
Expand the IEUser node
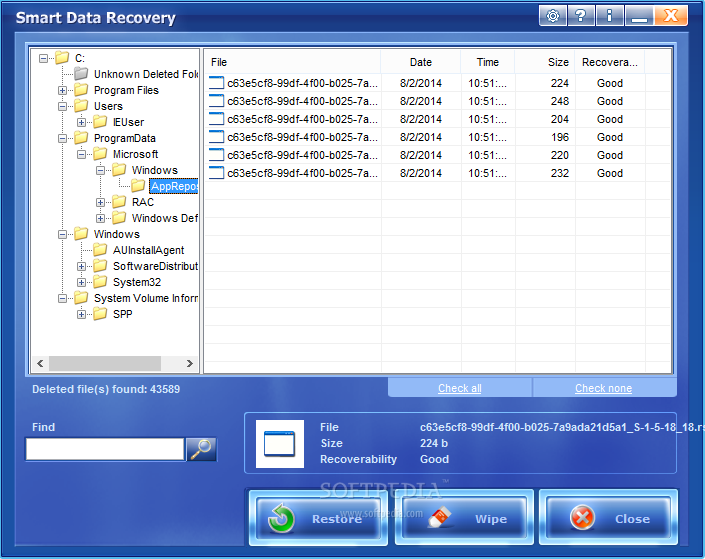click(81, 122)
